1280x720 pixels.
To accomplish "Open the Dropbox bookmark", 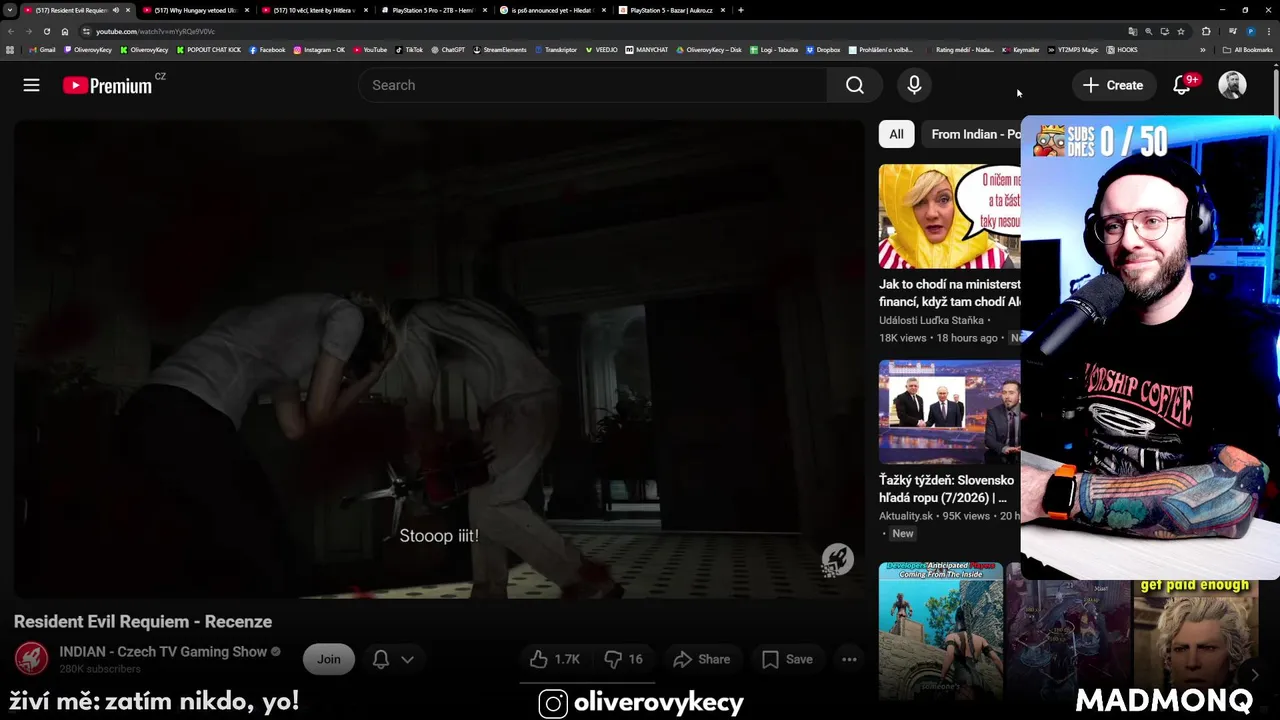I will pos(823,49).
